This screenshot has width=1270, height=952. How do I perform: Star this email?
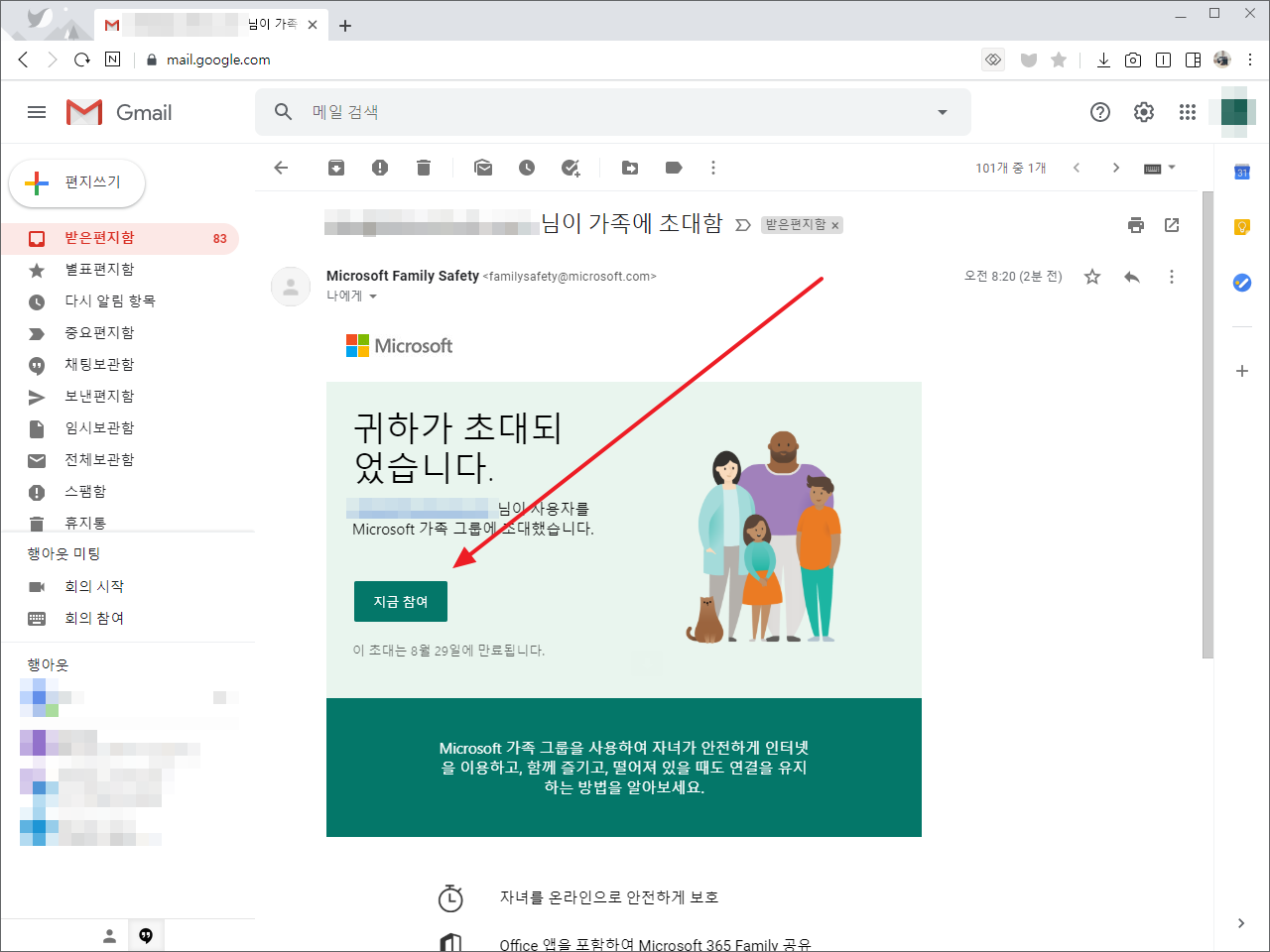point(1092,277)
